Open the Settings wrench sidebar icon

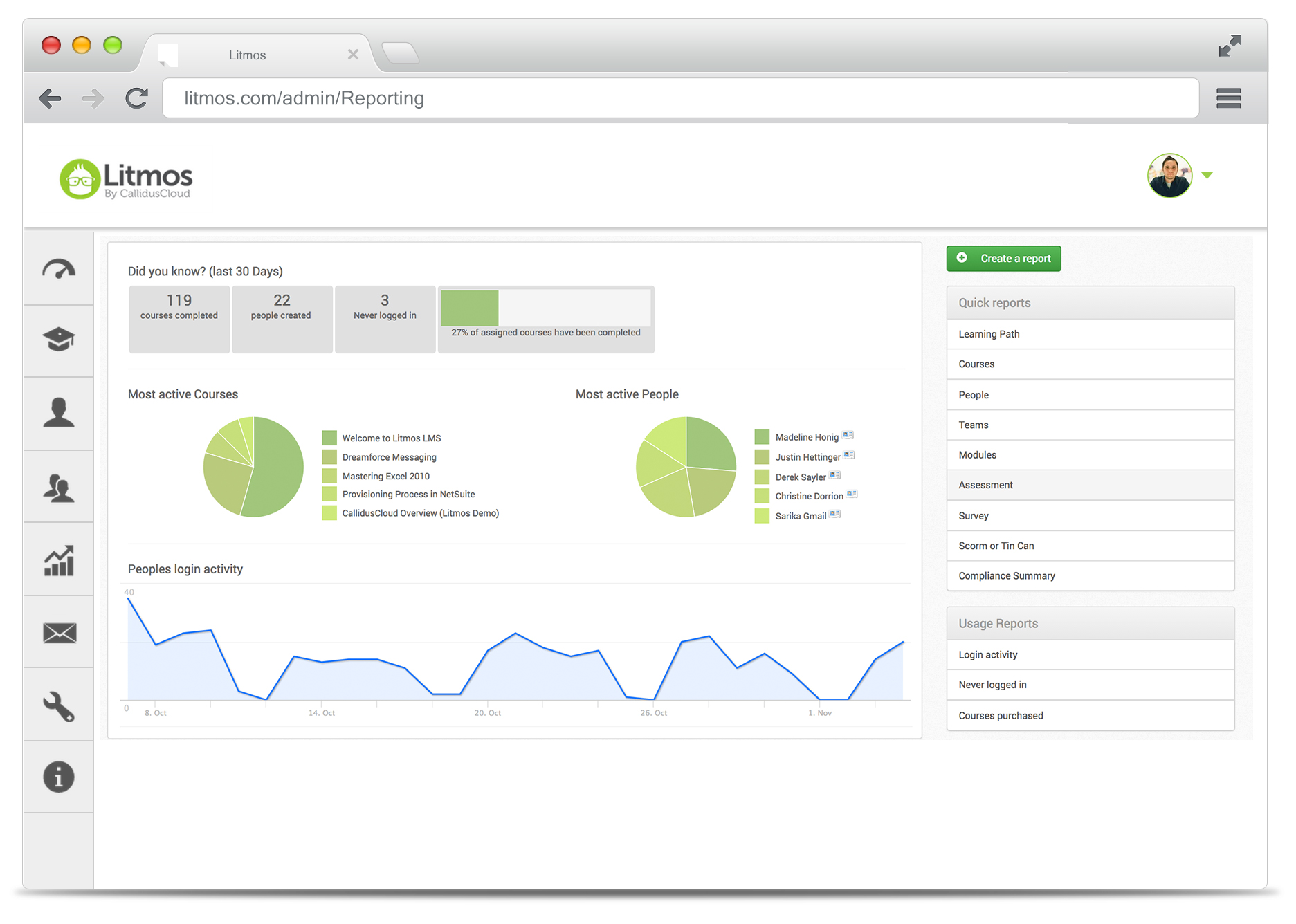(59, 707)
